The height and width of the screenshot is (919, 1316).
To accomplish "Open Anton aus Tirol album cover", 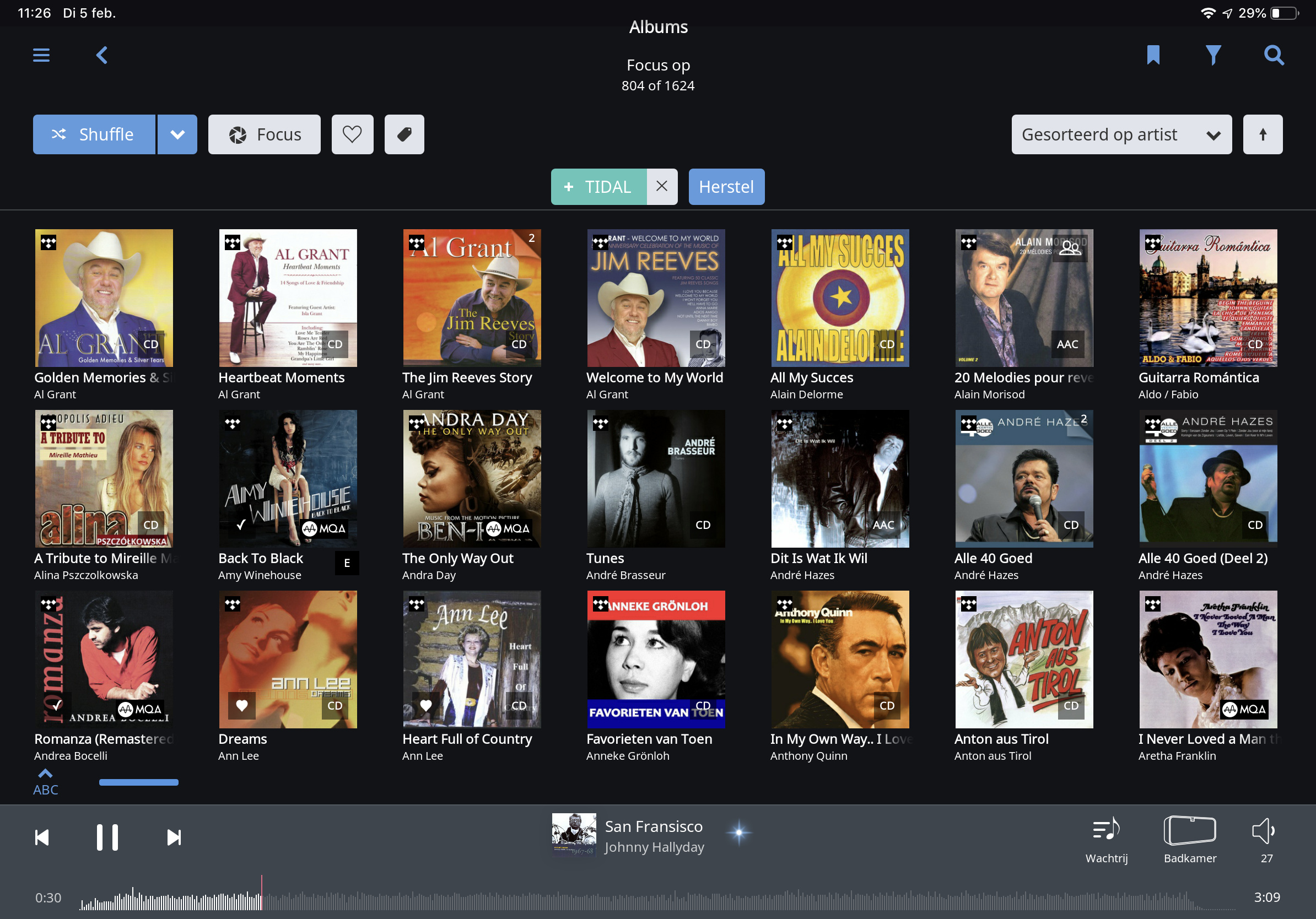I will [1024, 659].
